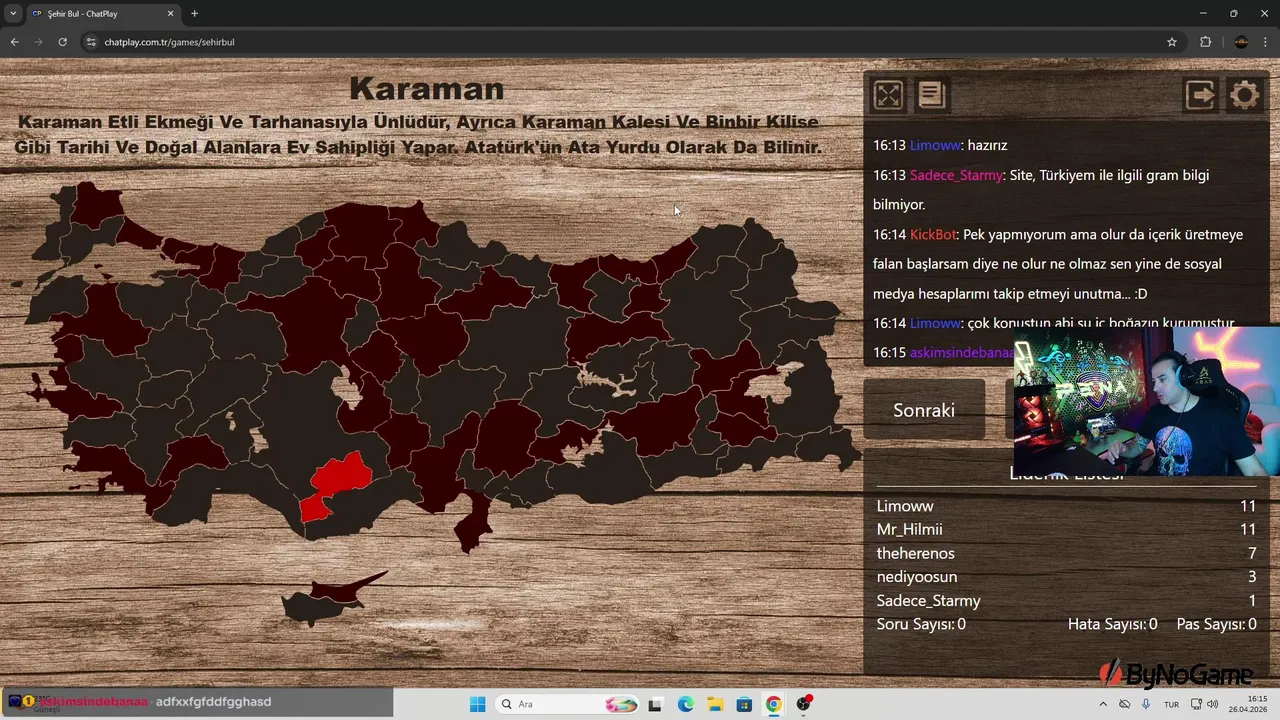Open the browser extensions puzzle icon
This screenshot has height=720, width=1280.
coord(1205,42)
